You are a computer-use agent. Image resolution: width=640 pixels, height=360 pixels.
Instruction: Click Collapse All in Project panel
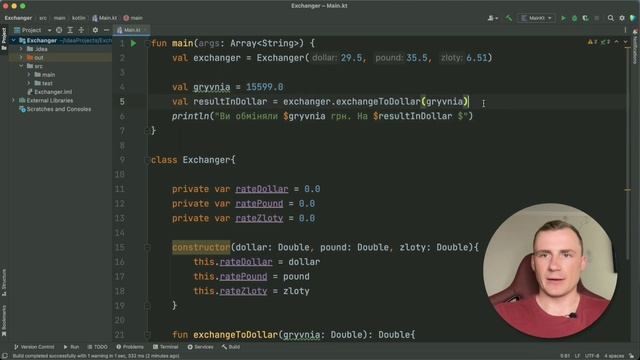81,30
